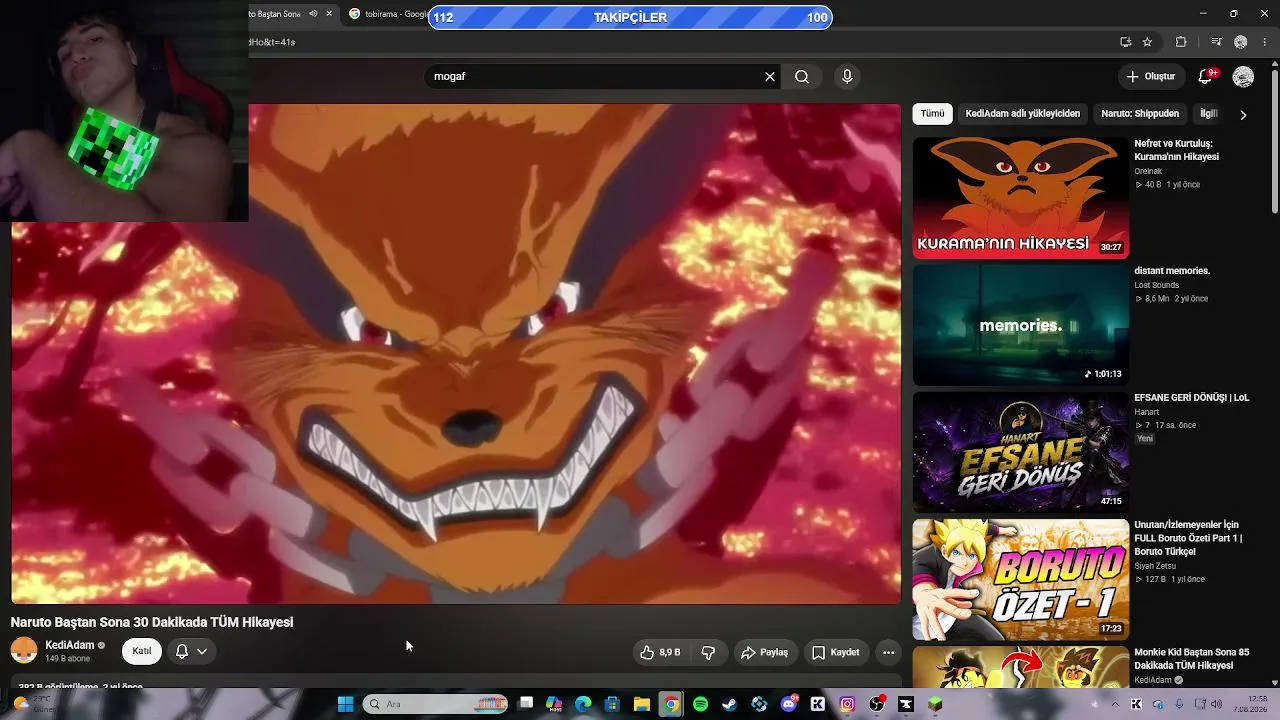
Task: Open Steam from the taskbar
Action: point(730,704)
